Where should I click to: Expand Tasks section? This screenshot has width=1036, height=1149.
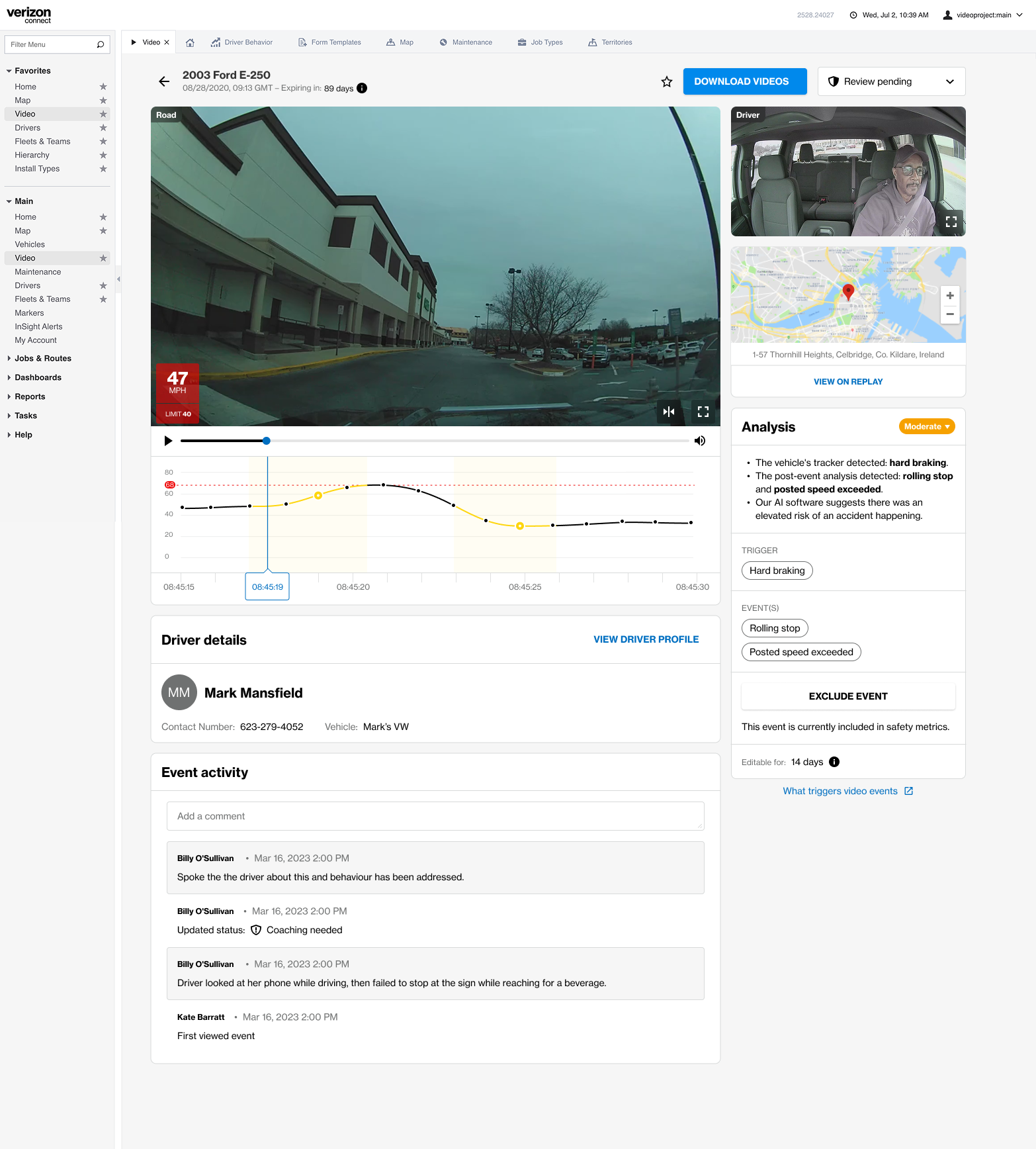click(x=9, y=416)
